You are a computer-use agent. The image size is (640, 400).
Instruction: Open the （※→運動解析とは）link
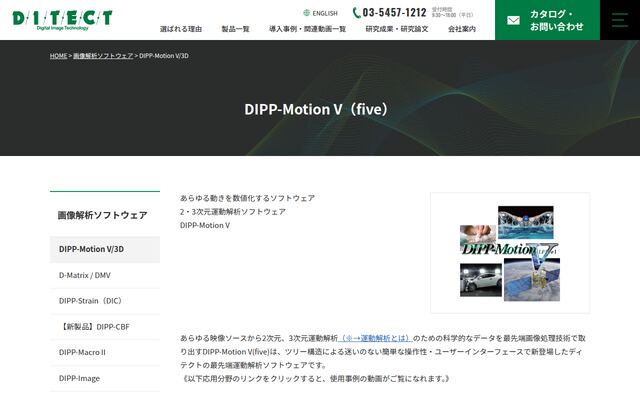pyautogui.click(x=375, y=338)
